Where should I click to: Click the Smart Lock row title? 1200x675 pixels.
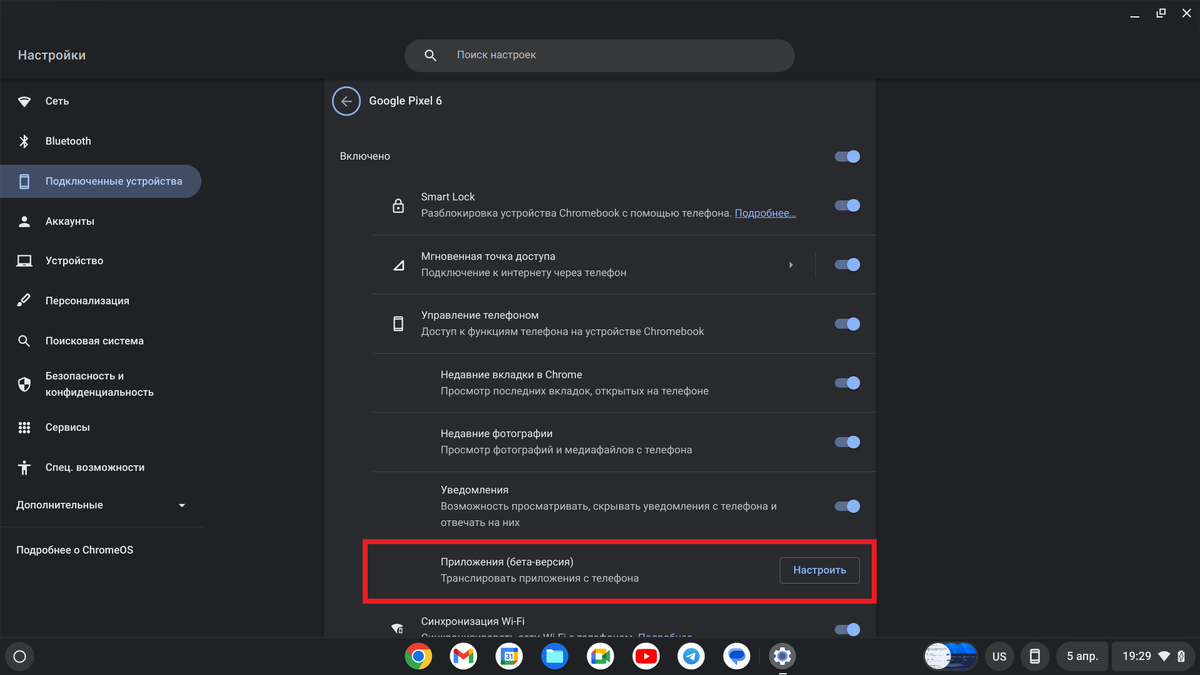pos(448,197)
